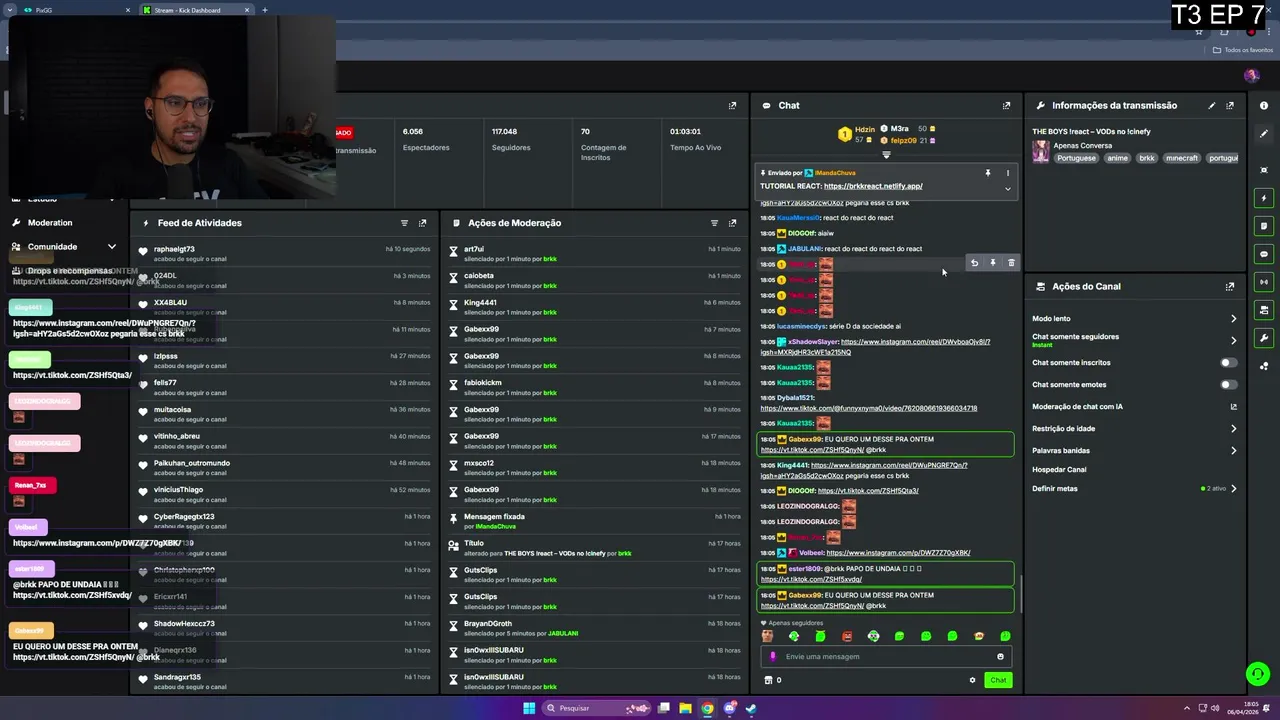
Task: Collapse Comunidade section in left sidebar
Action: point(111,247)
